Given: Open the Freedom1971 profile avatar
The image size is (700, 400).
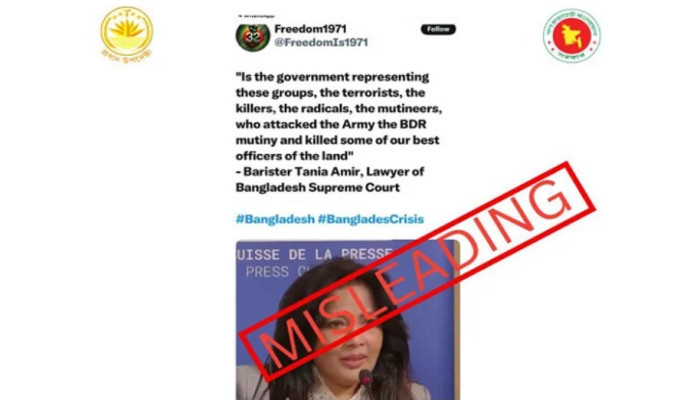Looking at the screenshot, I should 253,38.
